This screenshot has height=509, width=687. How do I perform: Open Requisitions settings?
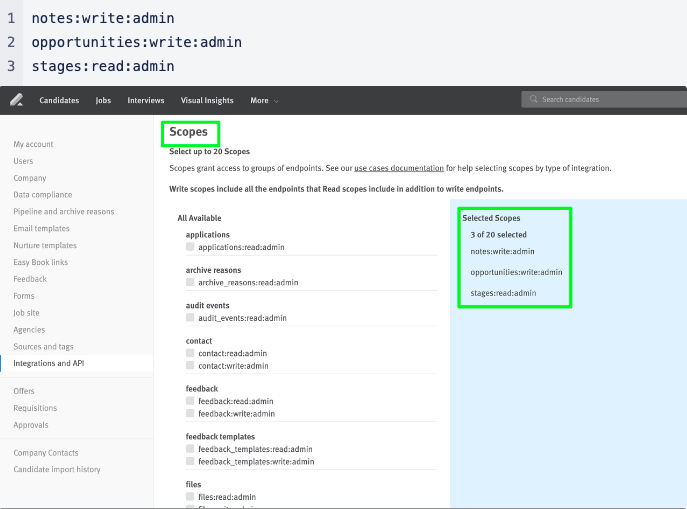35,408
